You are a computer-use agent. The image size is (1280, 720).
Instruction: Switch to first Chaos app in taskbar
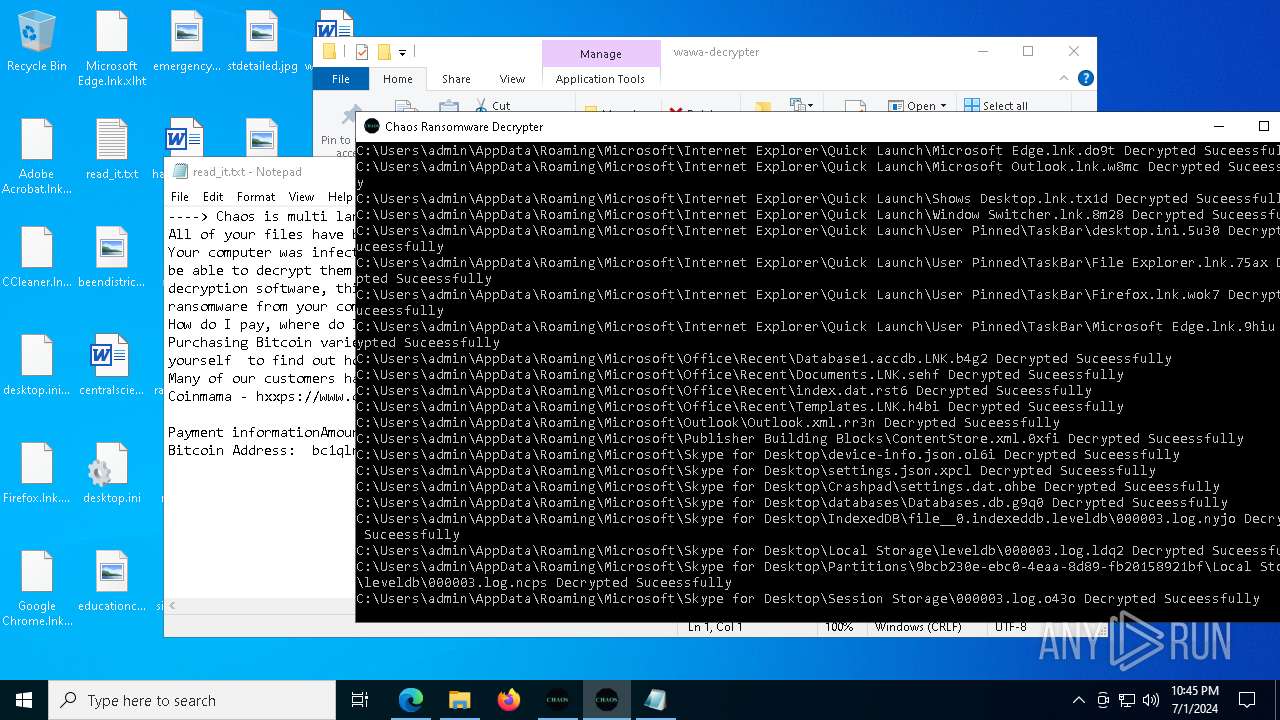[557, 700]
